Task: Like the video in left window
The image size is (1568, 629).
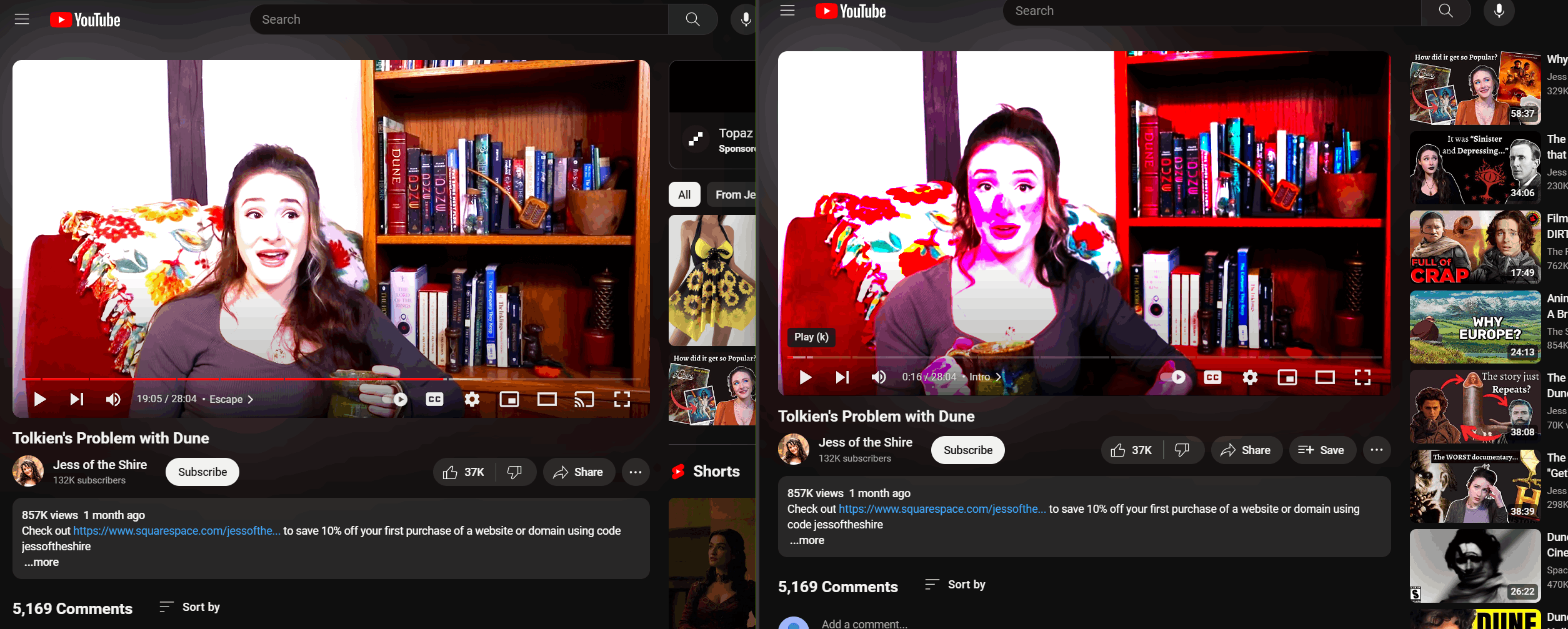Action: click(x=464, y=472)
